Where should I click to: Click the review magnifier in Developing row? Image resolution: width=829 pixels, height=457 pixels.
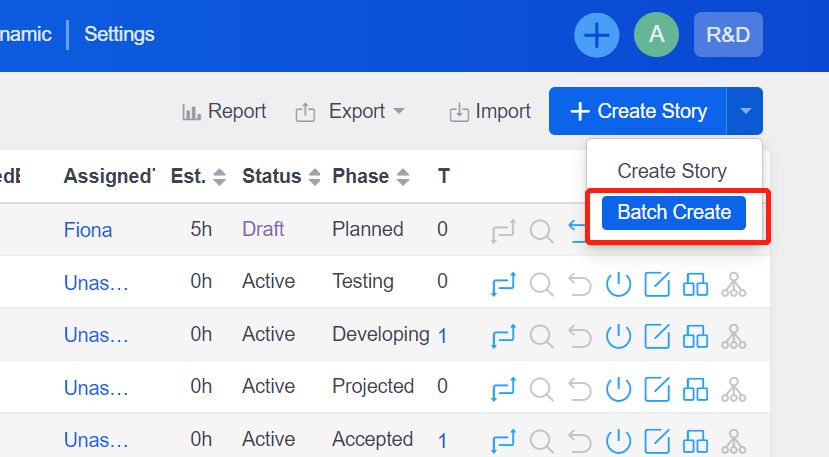[541, 336]
